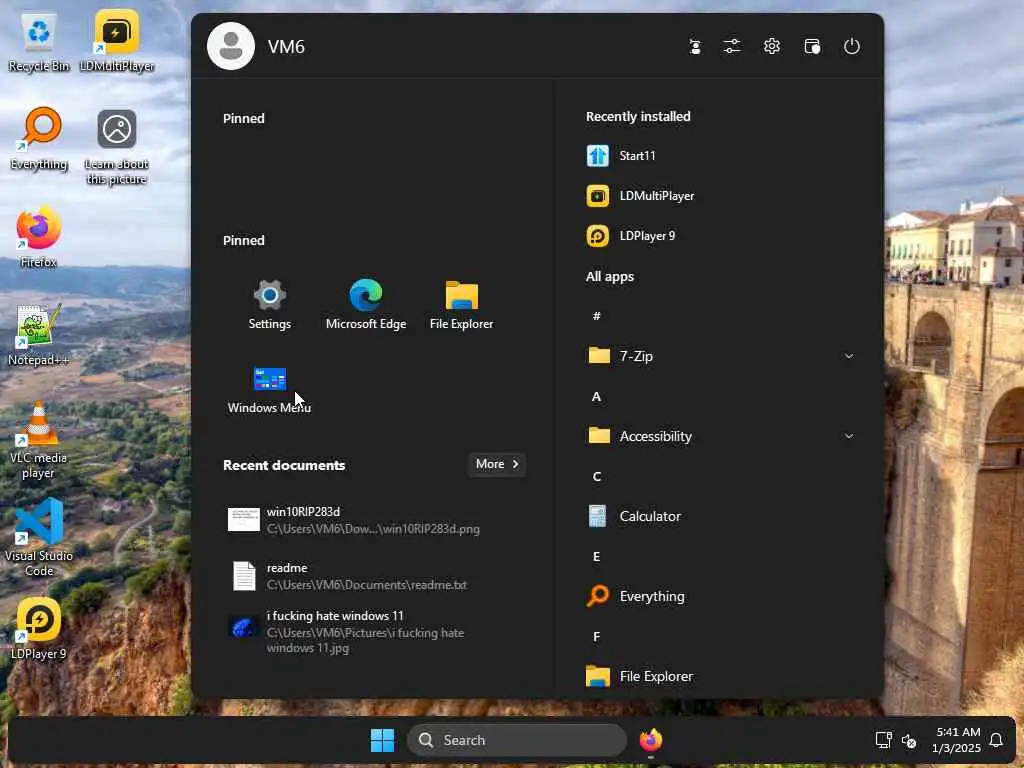Open recent document readme
1024x768 pixels.
click(x=376, y=577)
